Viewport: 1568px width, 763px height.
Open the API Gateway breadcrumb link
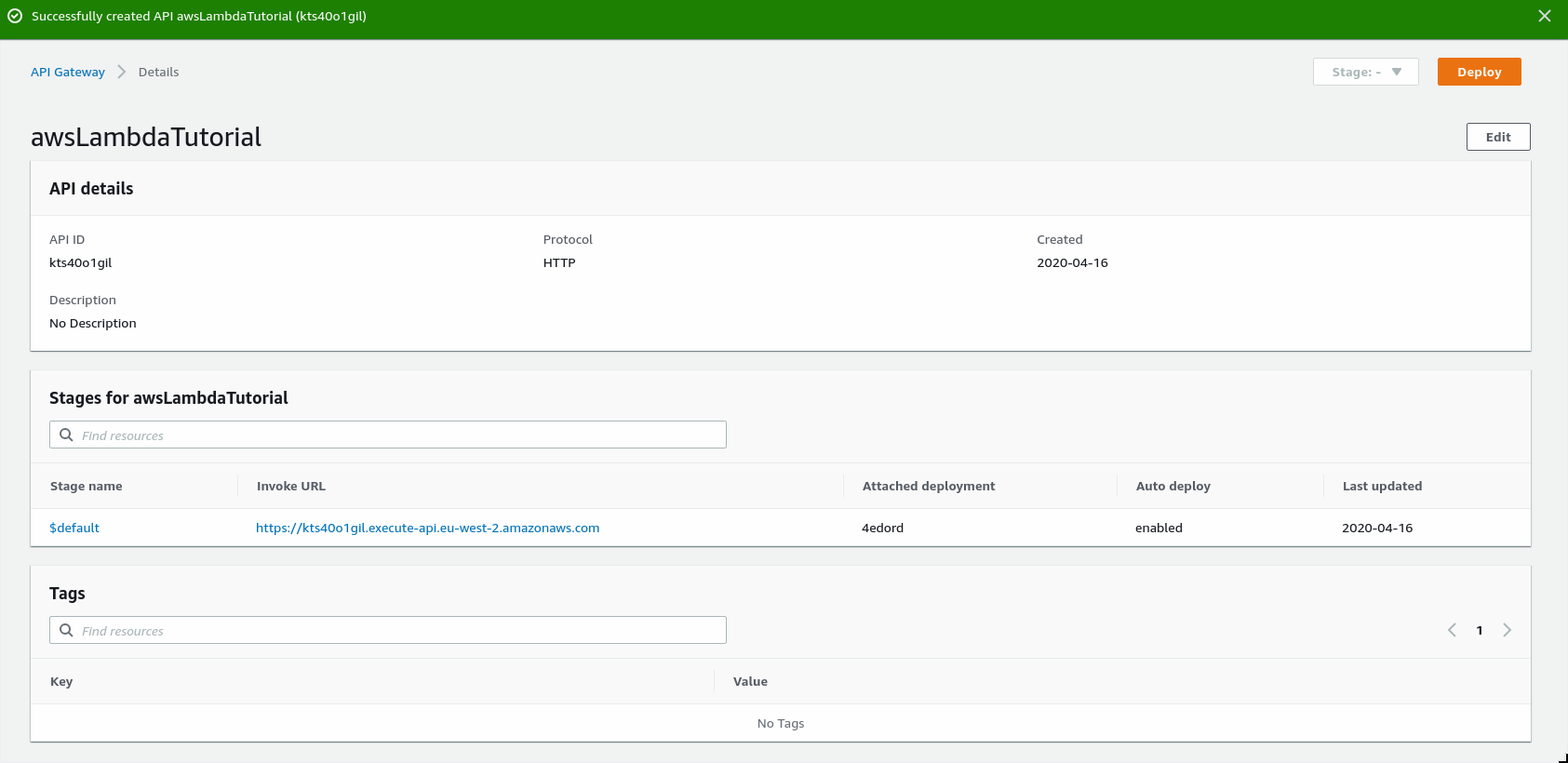[68, 72]
